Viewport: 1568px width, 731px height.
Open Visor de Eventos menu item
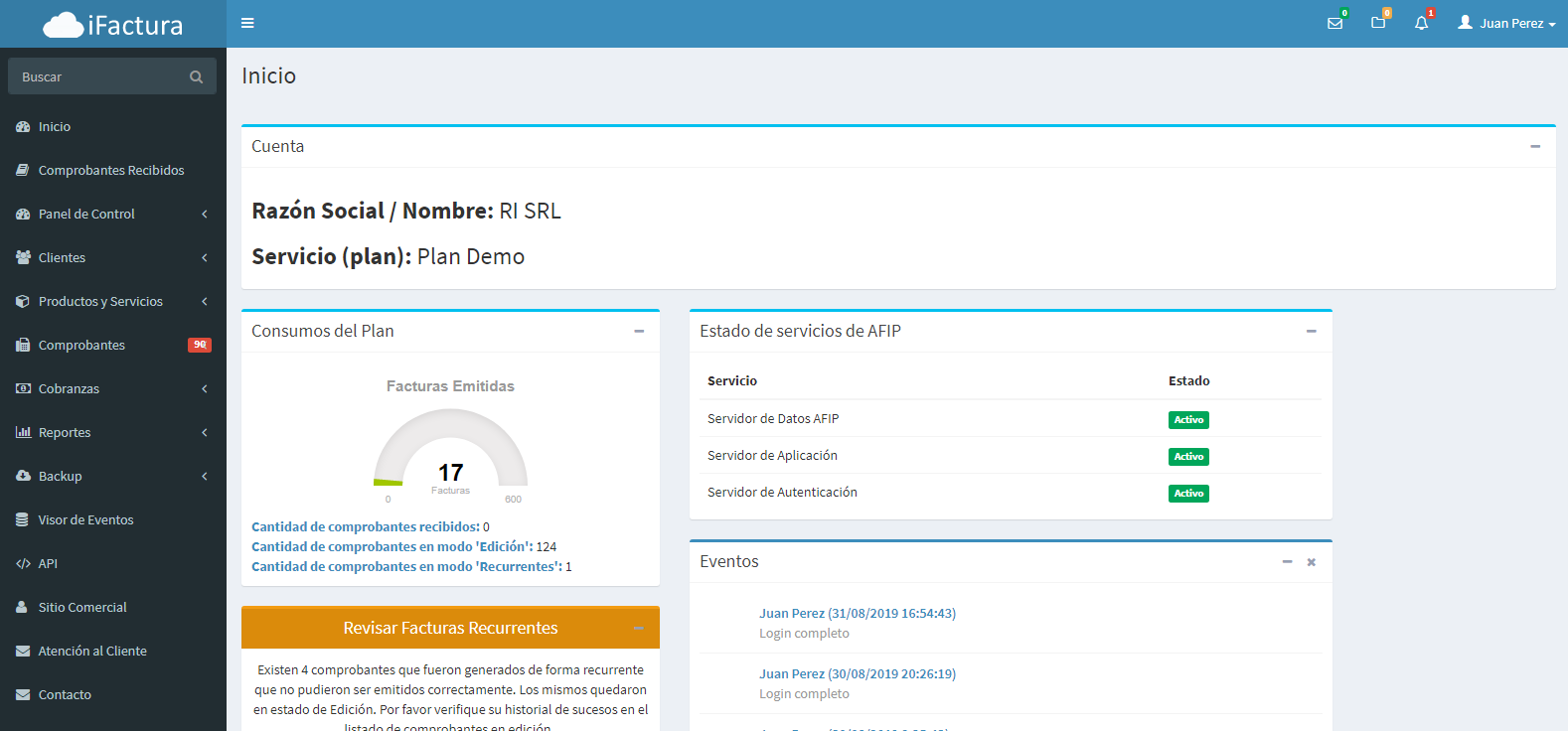[85, 519]
